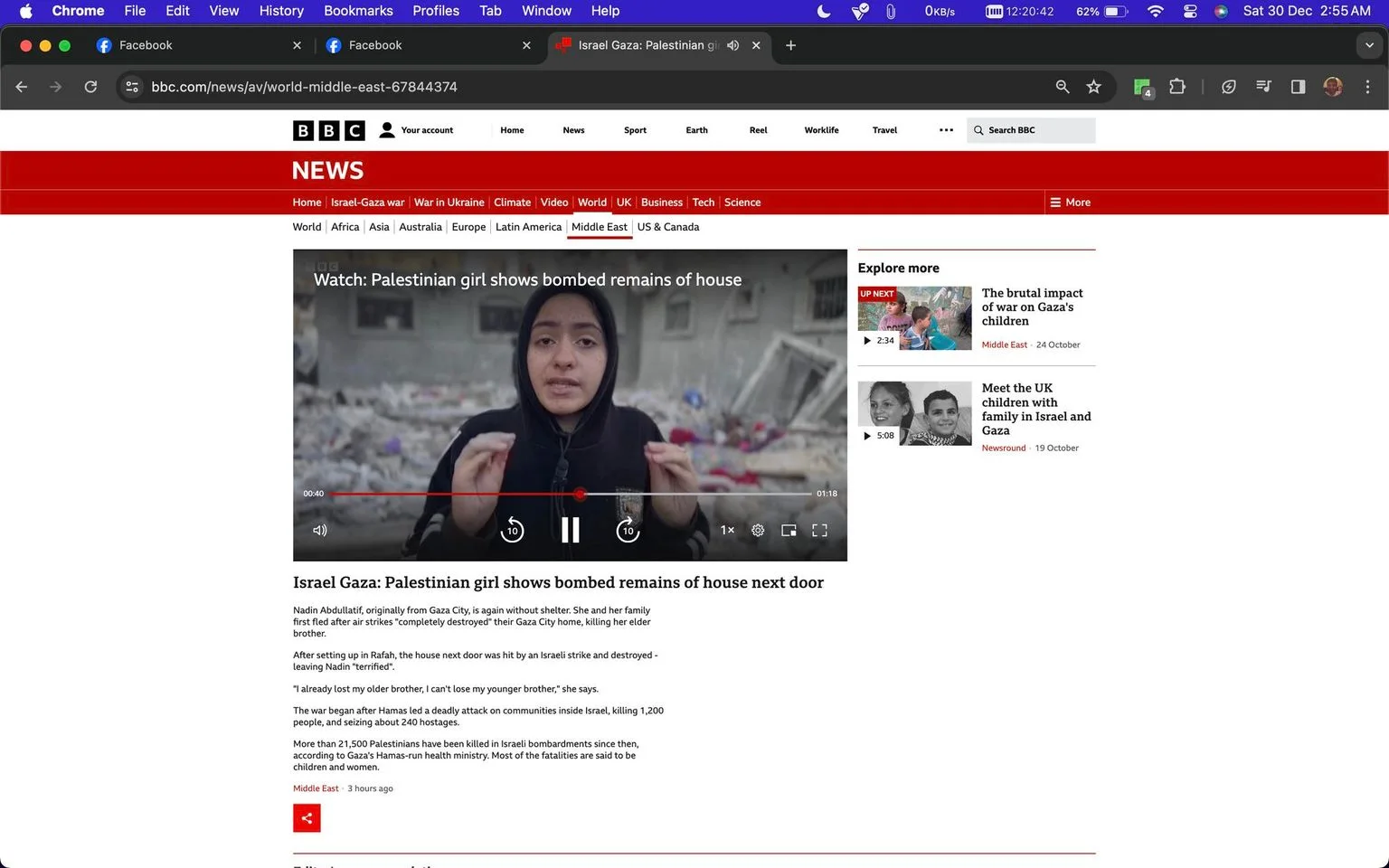Image resolution: width=1389 pixels, height=868 pixels.
Task: Click the Newsround tag link
Action: pos(1004,448)
